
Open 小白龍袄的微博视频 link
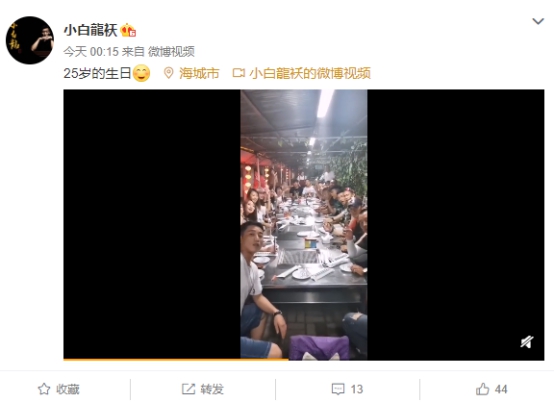(x=310, y=73)
